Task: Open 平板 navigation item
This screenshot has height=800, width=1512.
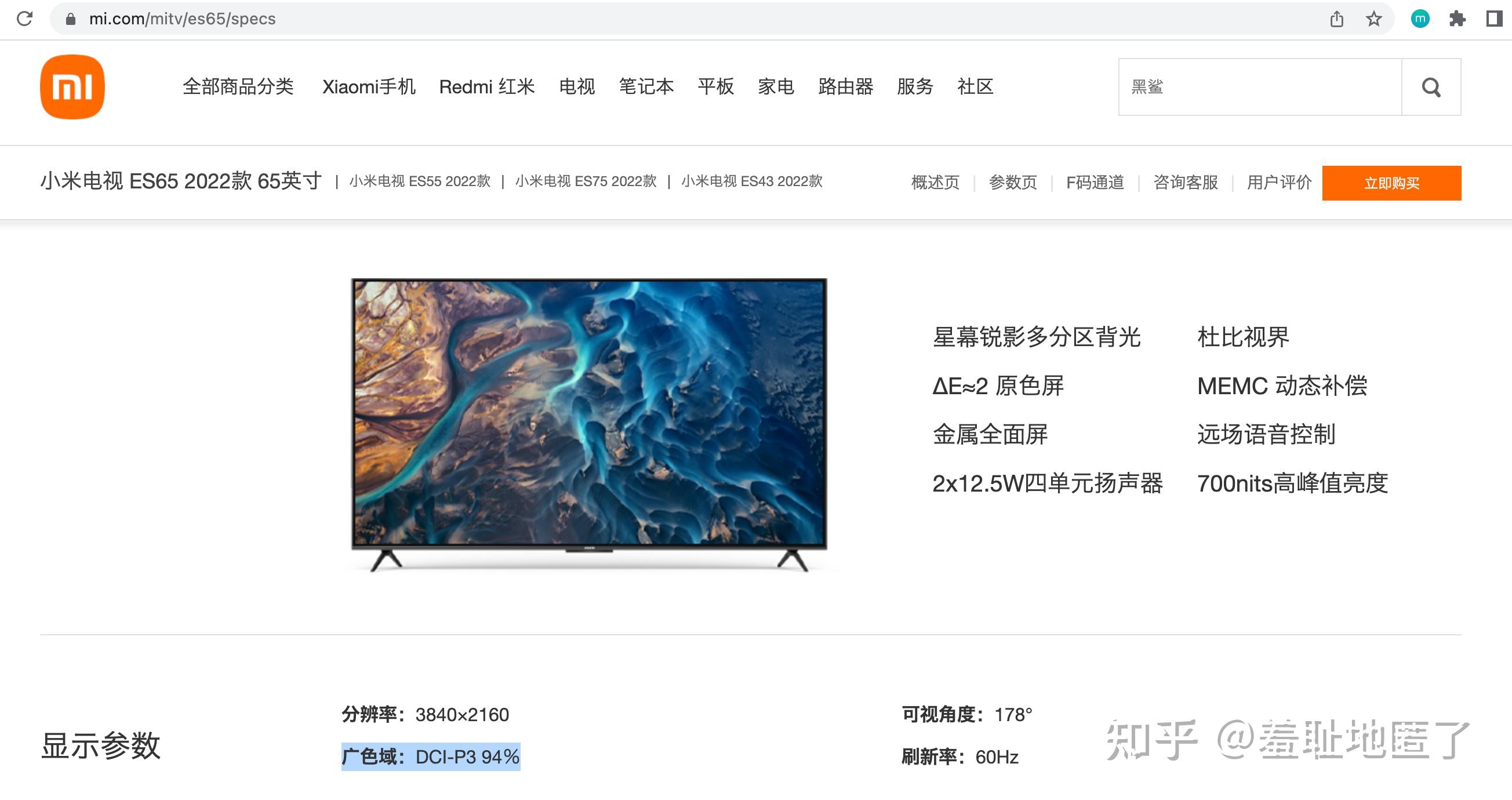Action: 715,87
